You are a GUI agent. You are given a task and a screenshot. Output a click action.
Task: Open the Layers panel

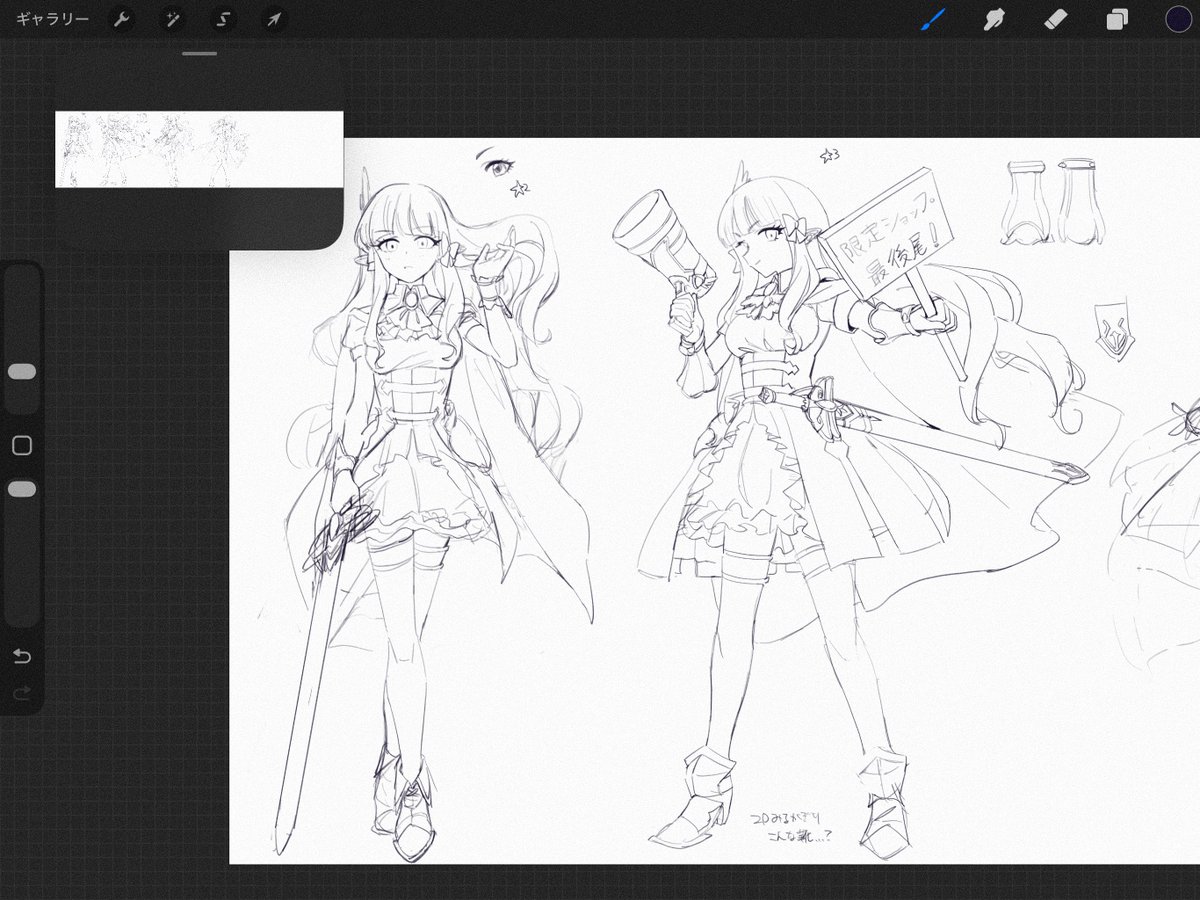click(x=1117, y=19)
